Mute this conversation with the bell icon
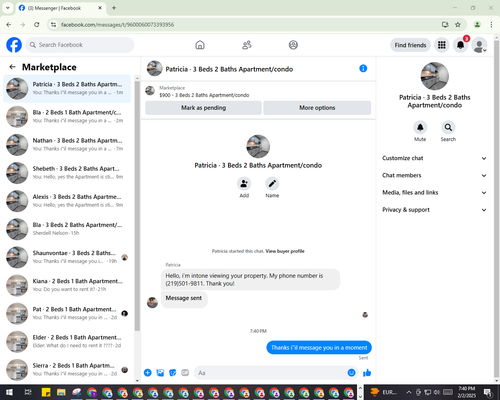This screenshot has height=400, width=500. [420, 127]
